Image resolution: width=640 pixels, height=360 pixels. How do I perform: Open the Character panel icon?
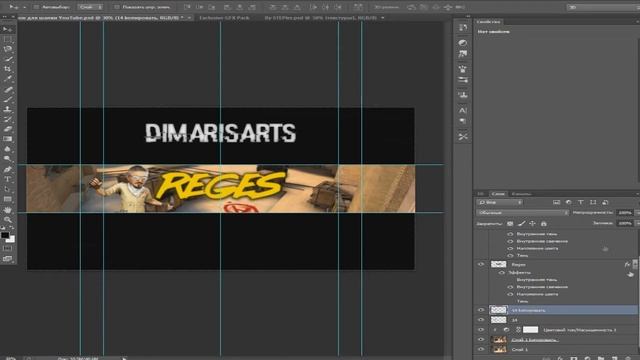(x=463, y=110)
